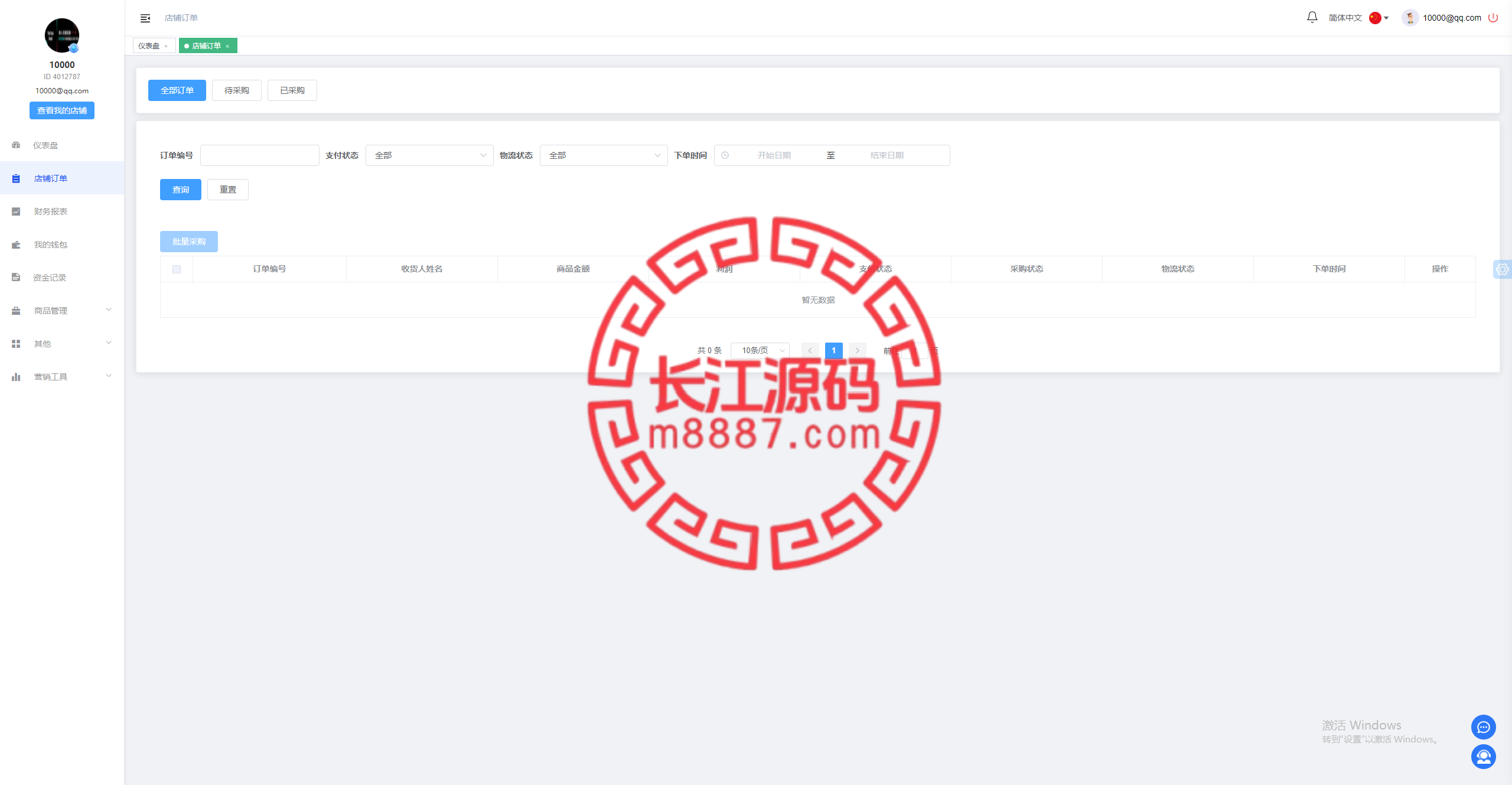Click the 共 0 条 total count text
Viewport: 1512px width, 785px height.
pyautogui.click(x=709, y=350)
